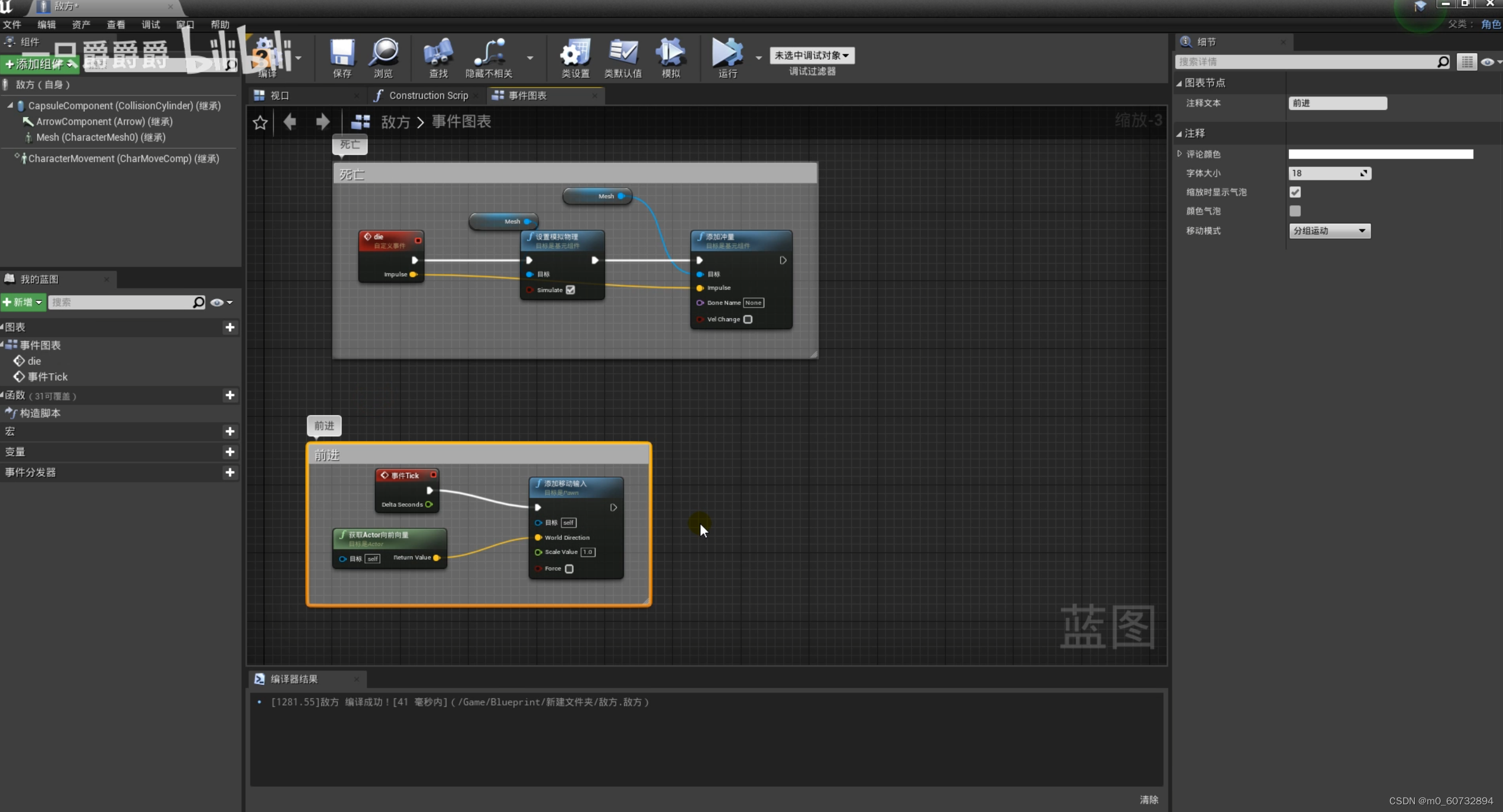The height and width of the screenshot is (812, 1503).
Task: Click the 模拟 (Simulate) icon
Action: tap(670, 57)
